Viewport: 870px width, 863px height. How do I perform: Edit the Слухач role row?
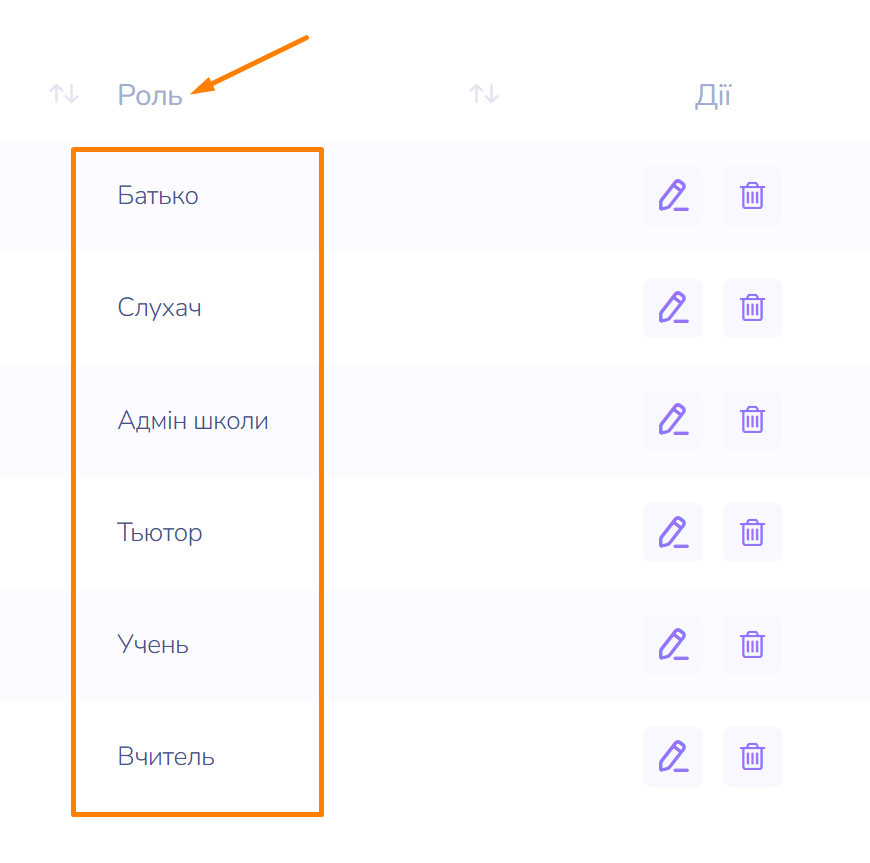click(x=673, y=308)
